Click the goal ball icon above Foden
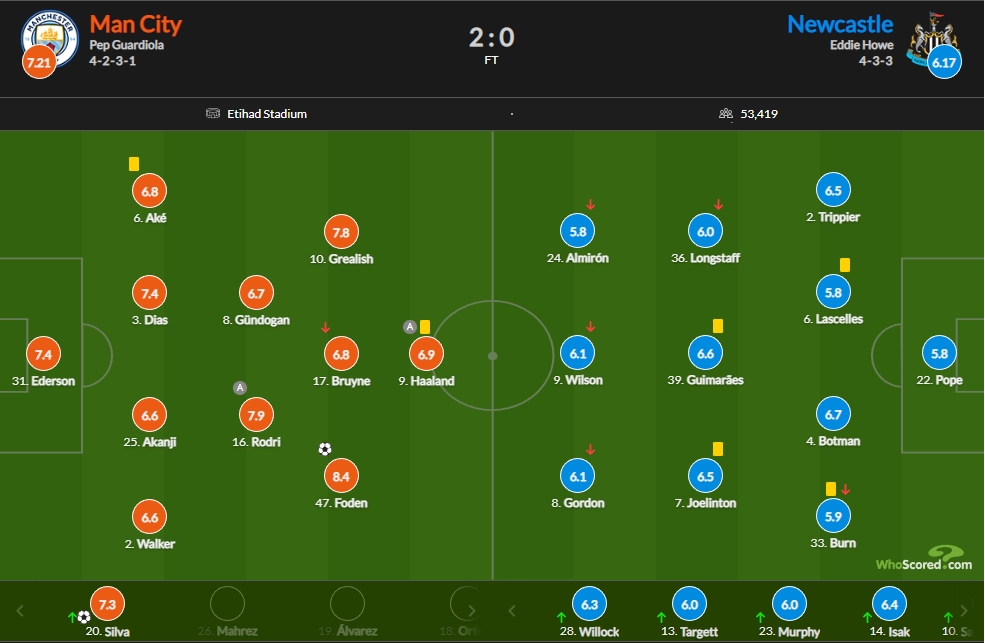Viewport: 985px width, 643px height. click(x=325, y=449)
